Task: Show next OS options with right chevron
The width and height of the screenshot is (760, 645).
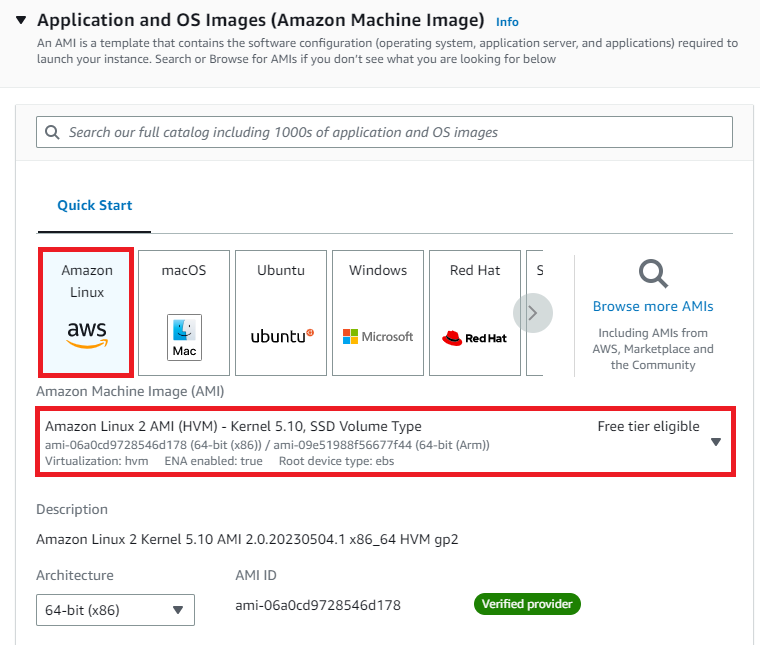Action: (533, 313)
